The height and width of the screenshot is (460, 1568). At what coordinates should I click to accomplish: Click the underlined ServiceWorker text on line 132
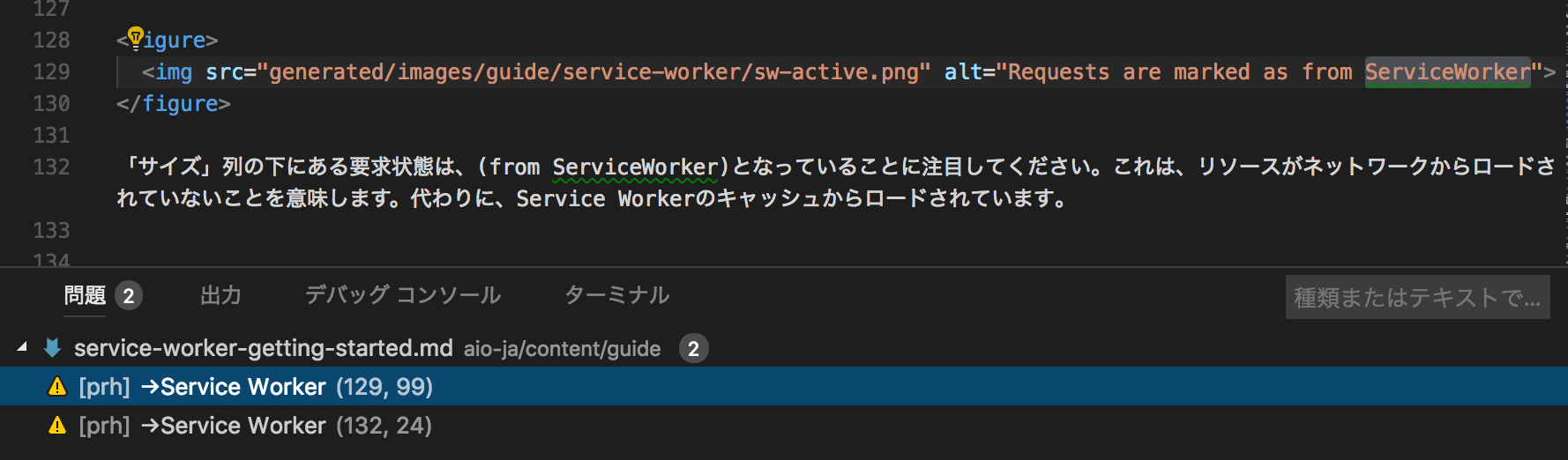635,167
